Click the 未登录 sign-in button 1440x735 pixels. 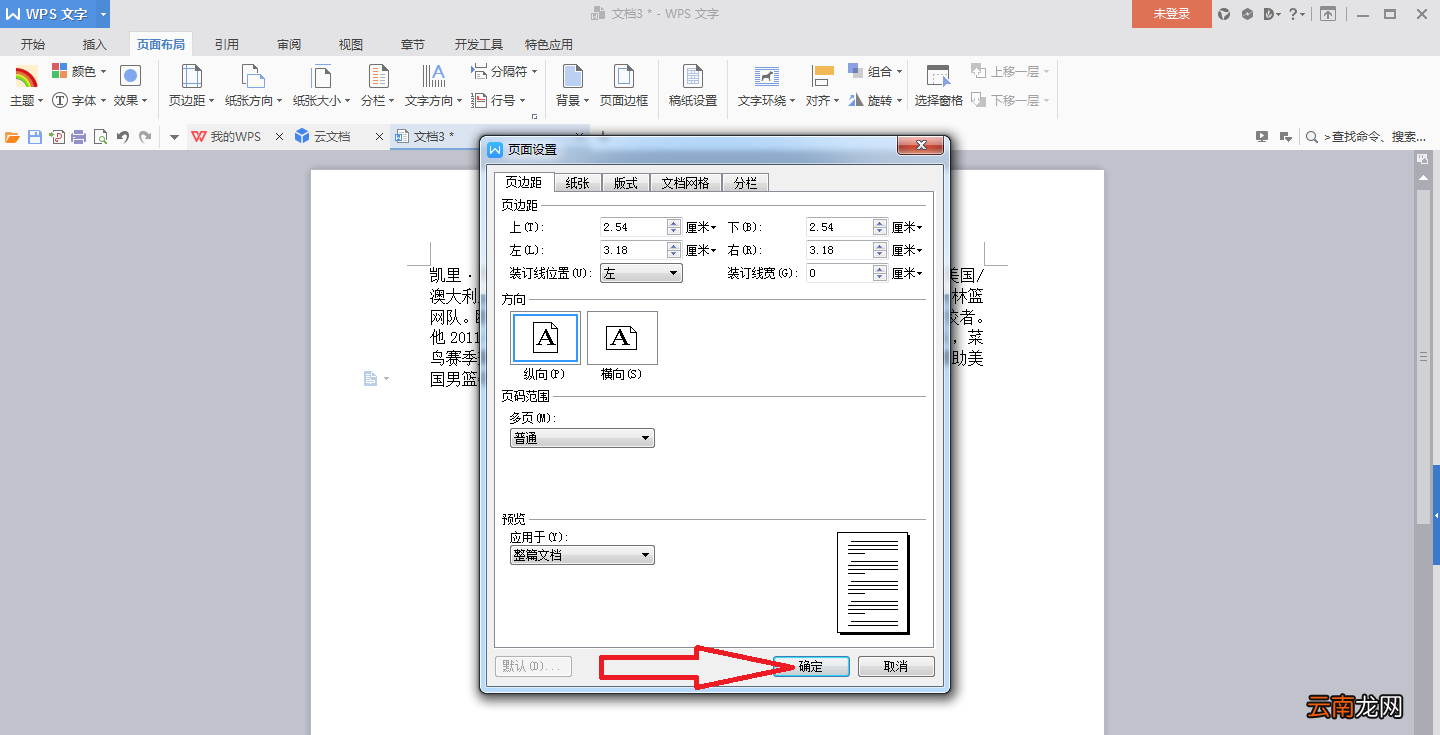(1171, 14)
